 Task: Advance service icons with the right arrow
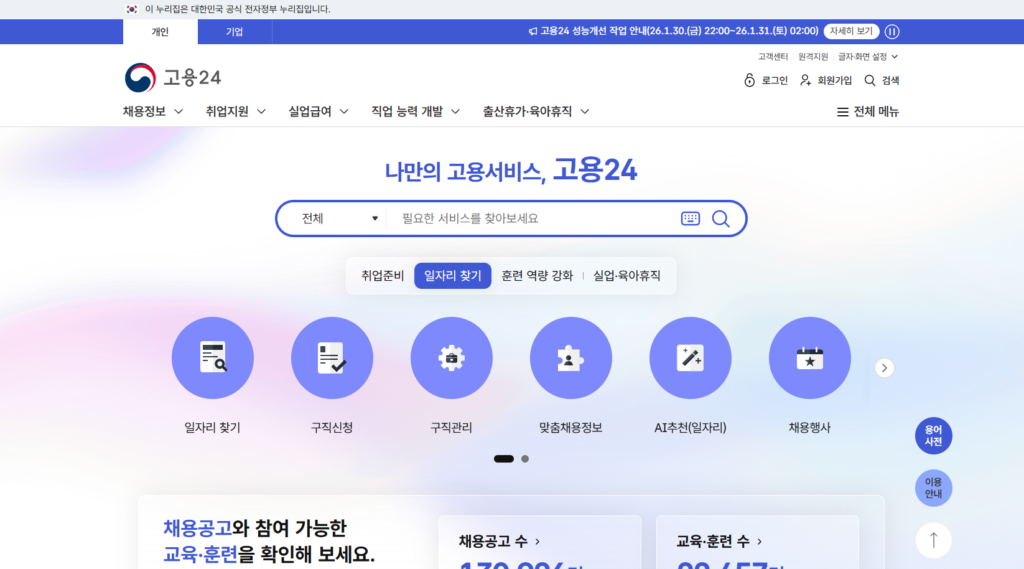click(x=884, y=368)
